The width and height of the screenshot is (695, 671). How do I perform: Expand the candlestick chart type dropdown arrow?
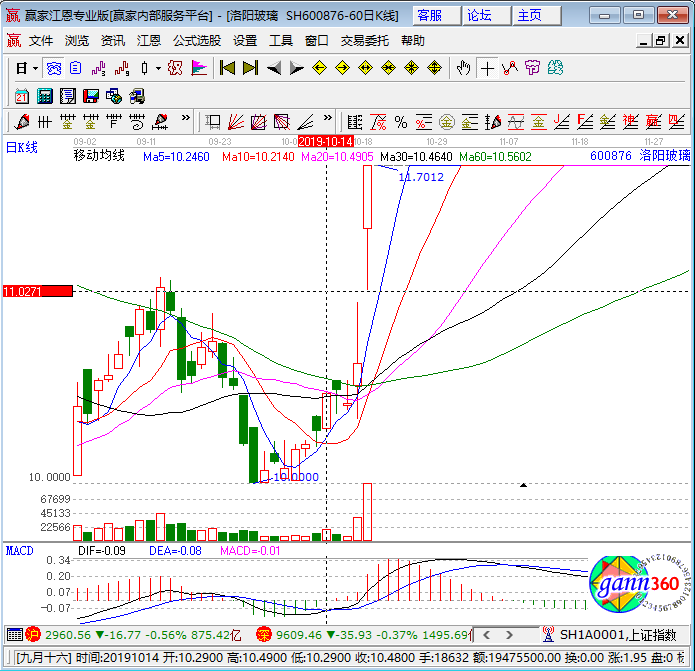(x=158, y=68)
